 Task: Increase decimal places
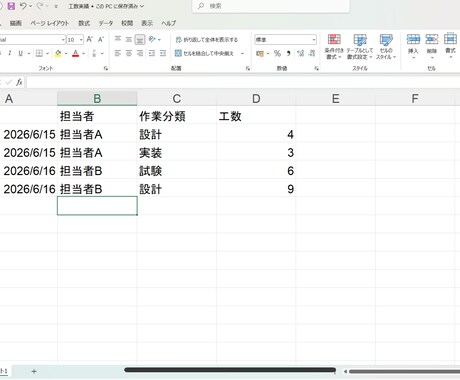click(x=301, y=53)
